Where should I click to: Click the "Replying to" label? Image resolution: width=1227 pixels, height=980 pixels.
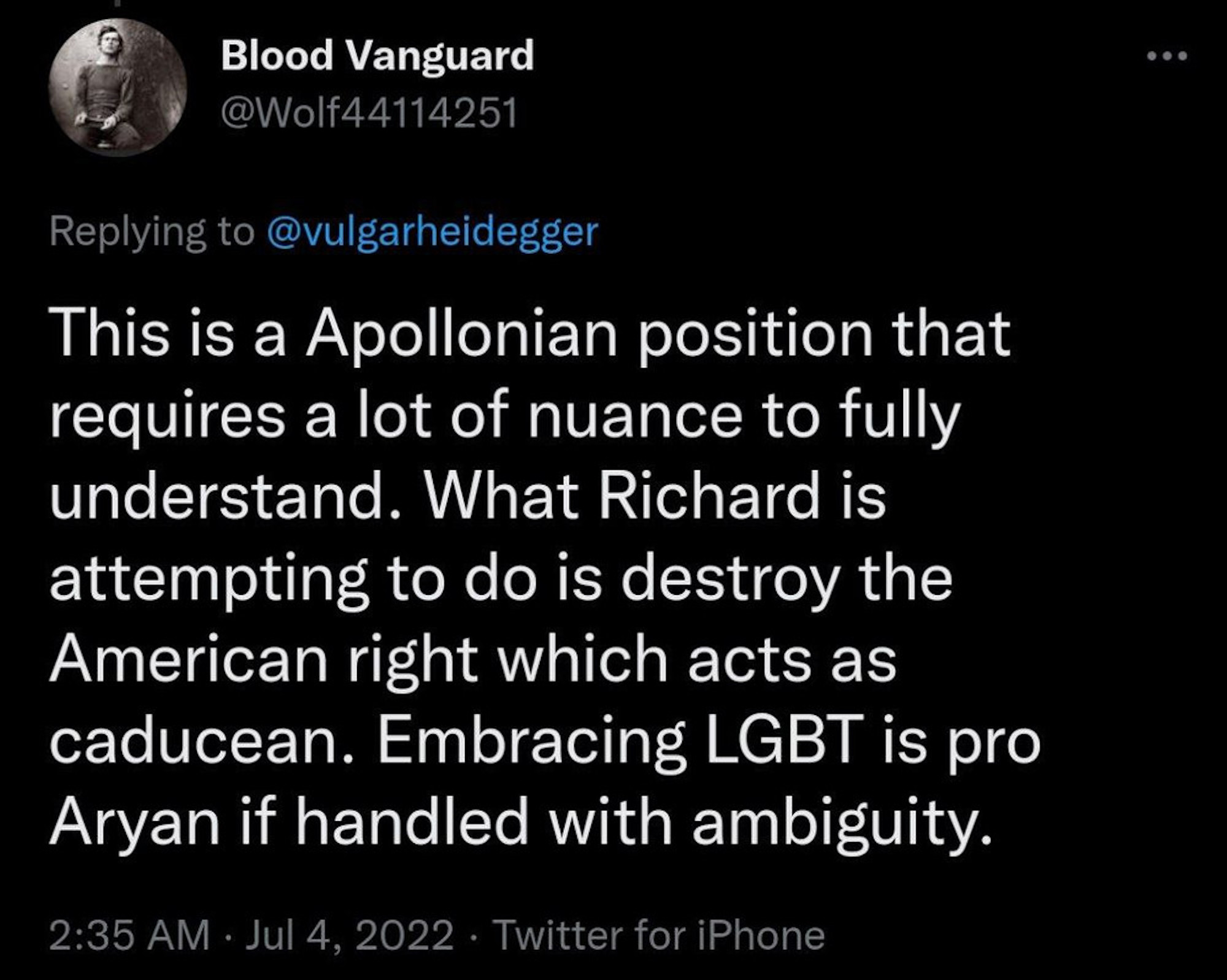[x=151, y=232]
